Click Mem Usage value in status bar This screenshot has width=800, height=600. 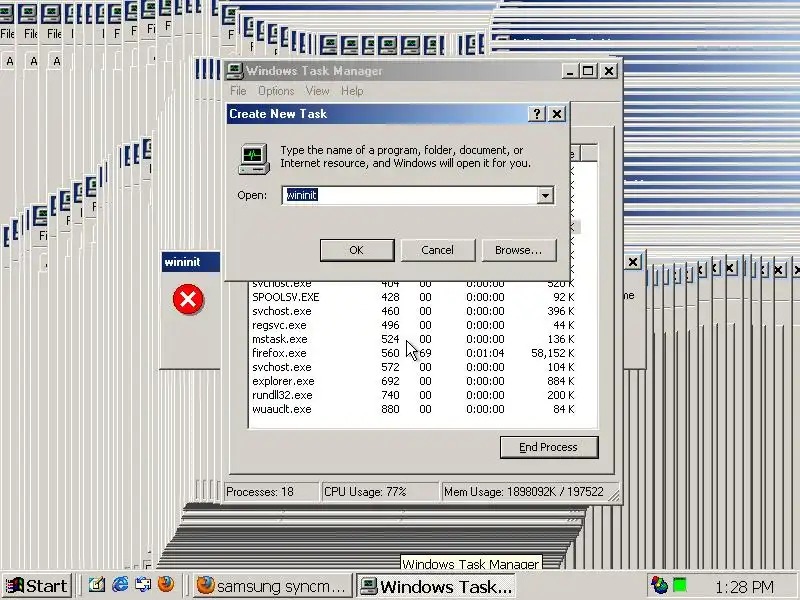click(x=524, y=492)
